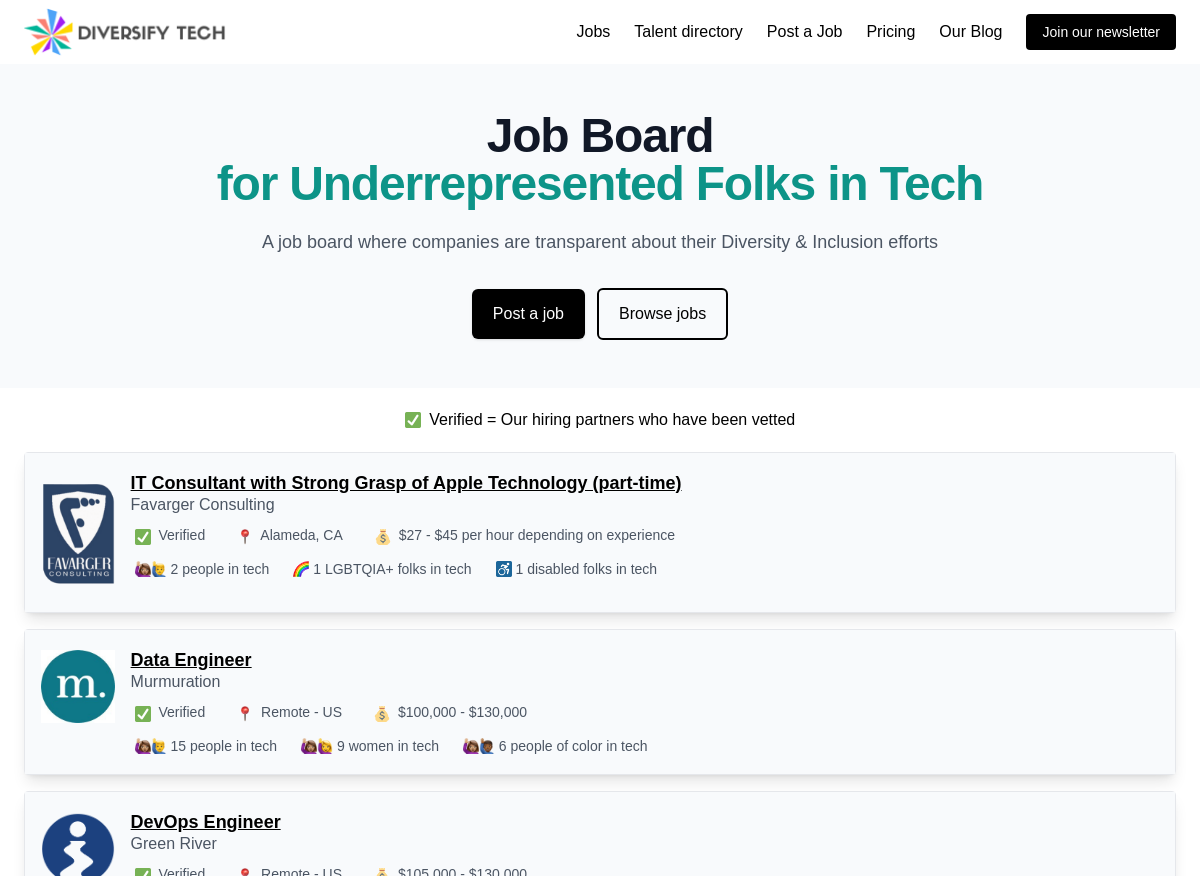Click the money bag beside $100,000 - $130,000
1200x876 pixels.
pyautogui.click(x=382, y=713)
